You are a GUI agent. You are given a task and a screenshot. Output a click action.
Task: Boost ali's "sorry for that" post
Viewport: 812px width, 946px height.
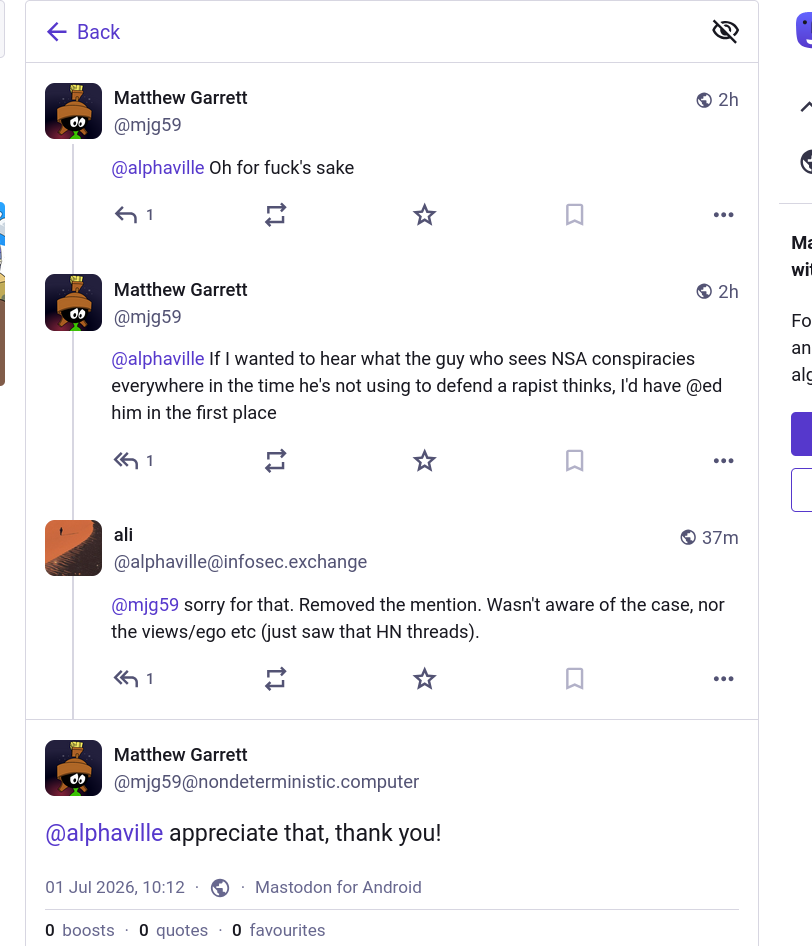[x=275, y=679]
